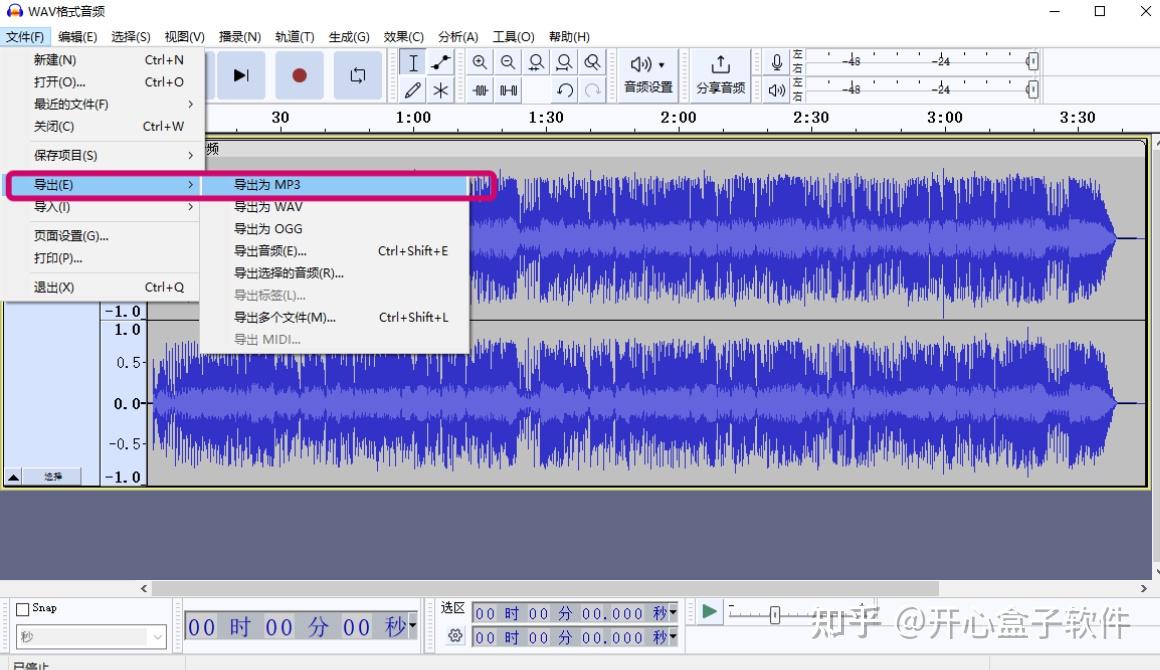Image resolution: width=1160 pixels, height=670 pixels.
Task: Open the selection start time format dropdown
Action: tap(672, 612)
